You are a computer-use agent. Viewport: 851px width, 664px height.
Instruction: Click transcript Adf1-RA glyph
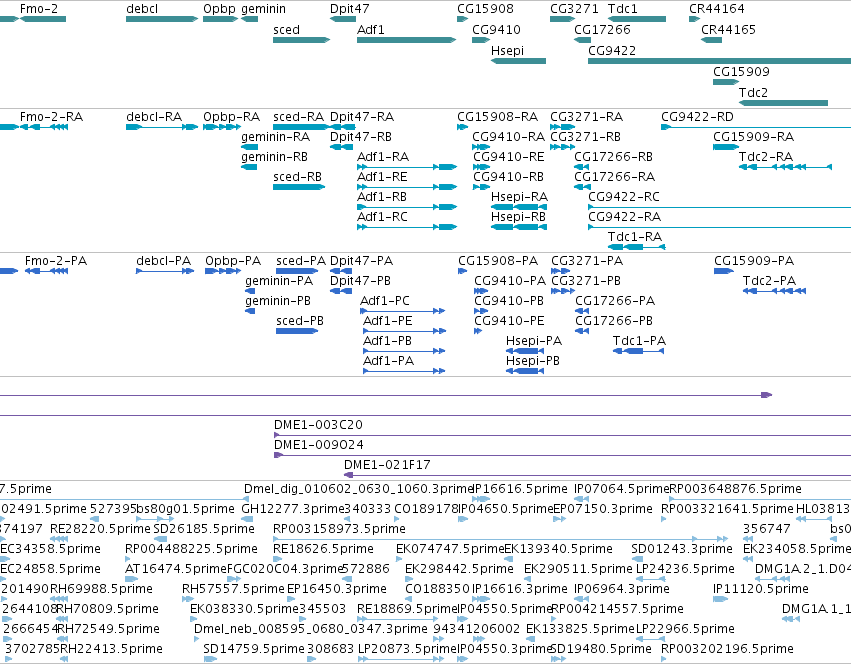407,167
